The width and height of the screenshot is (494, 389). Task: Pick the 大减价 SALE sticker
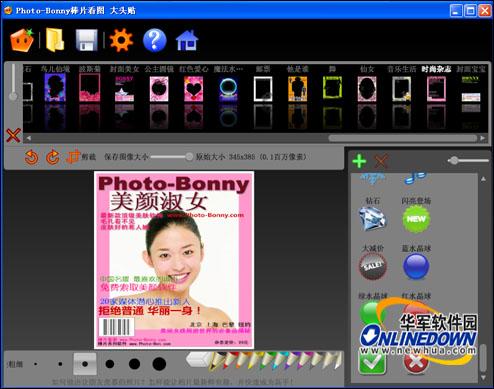click(x=373, y=266)
